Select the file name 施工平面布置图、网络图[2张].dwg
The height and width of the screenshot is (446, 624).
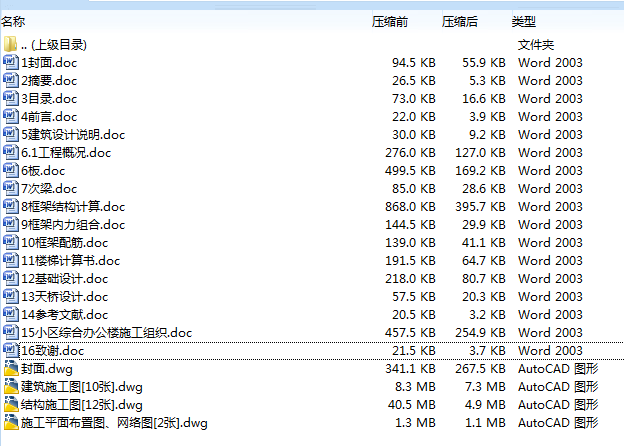pos(114,423)
